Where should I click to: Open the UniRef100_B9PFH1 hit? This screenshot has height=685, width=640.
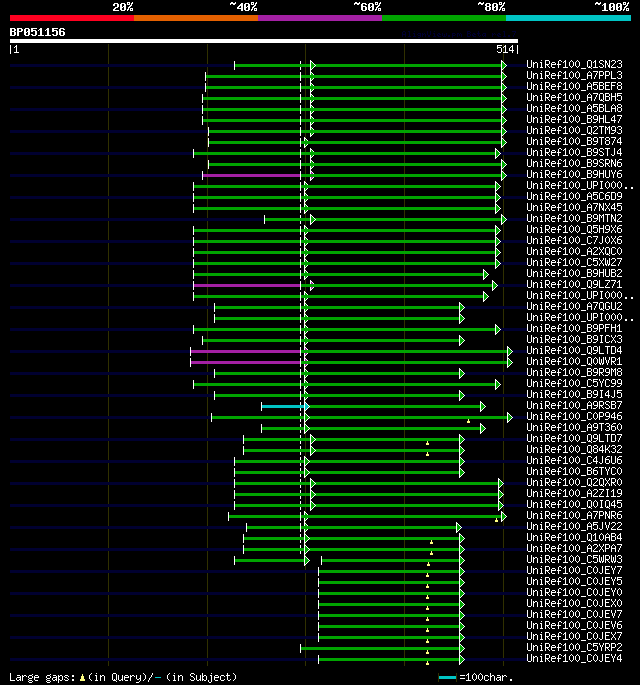pos(574,328)
